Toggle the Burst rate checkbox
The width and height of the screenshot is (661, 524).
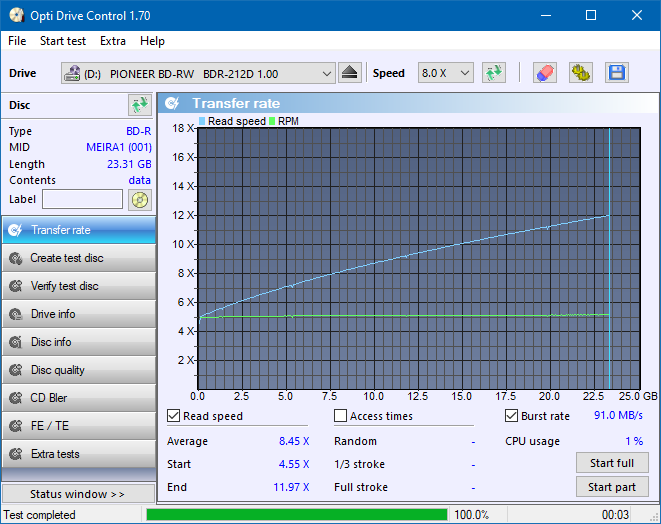coord(512,416)
